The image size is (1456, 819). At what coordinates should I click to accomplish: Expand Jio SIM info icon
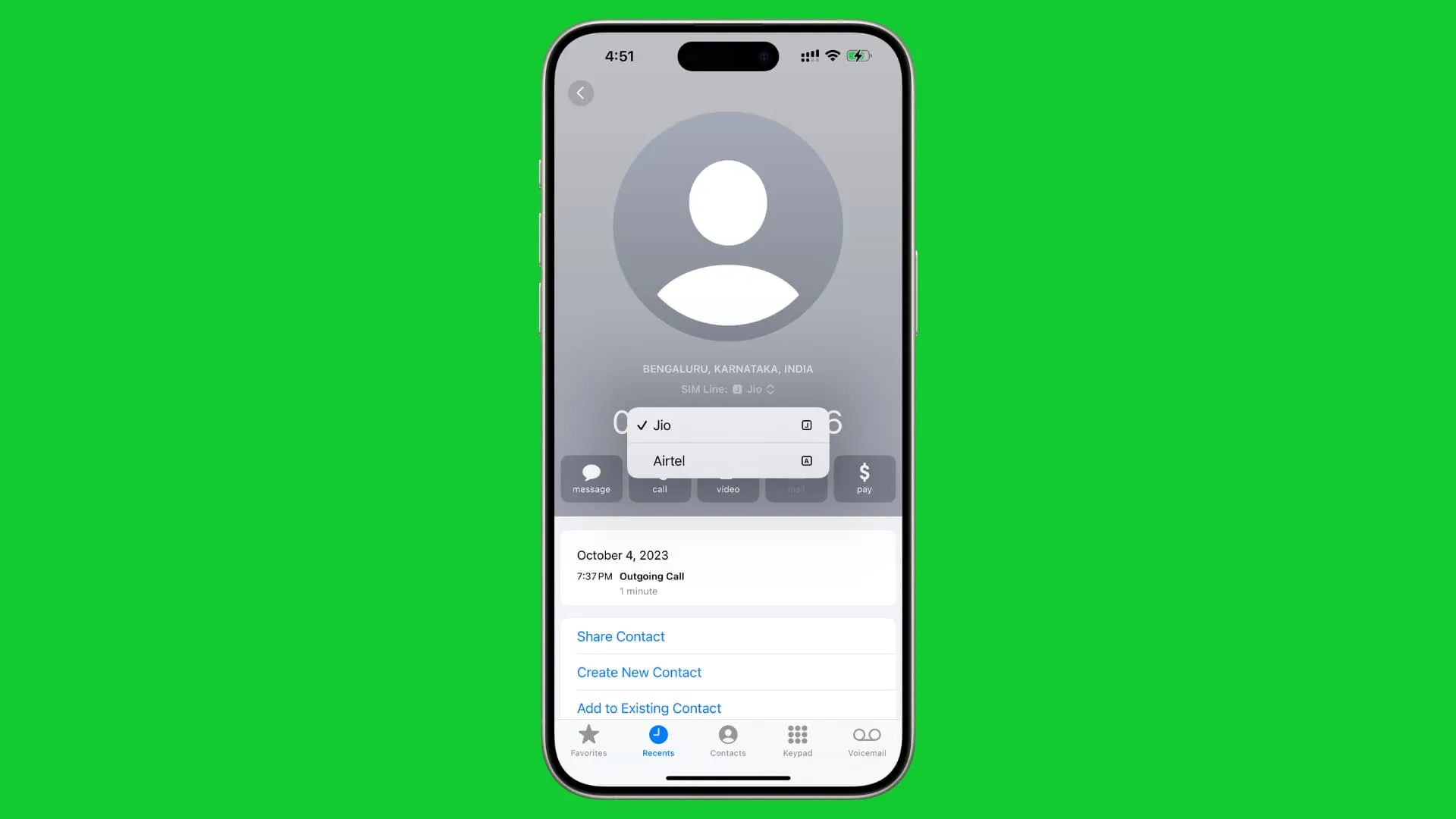click(807, 425)
